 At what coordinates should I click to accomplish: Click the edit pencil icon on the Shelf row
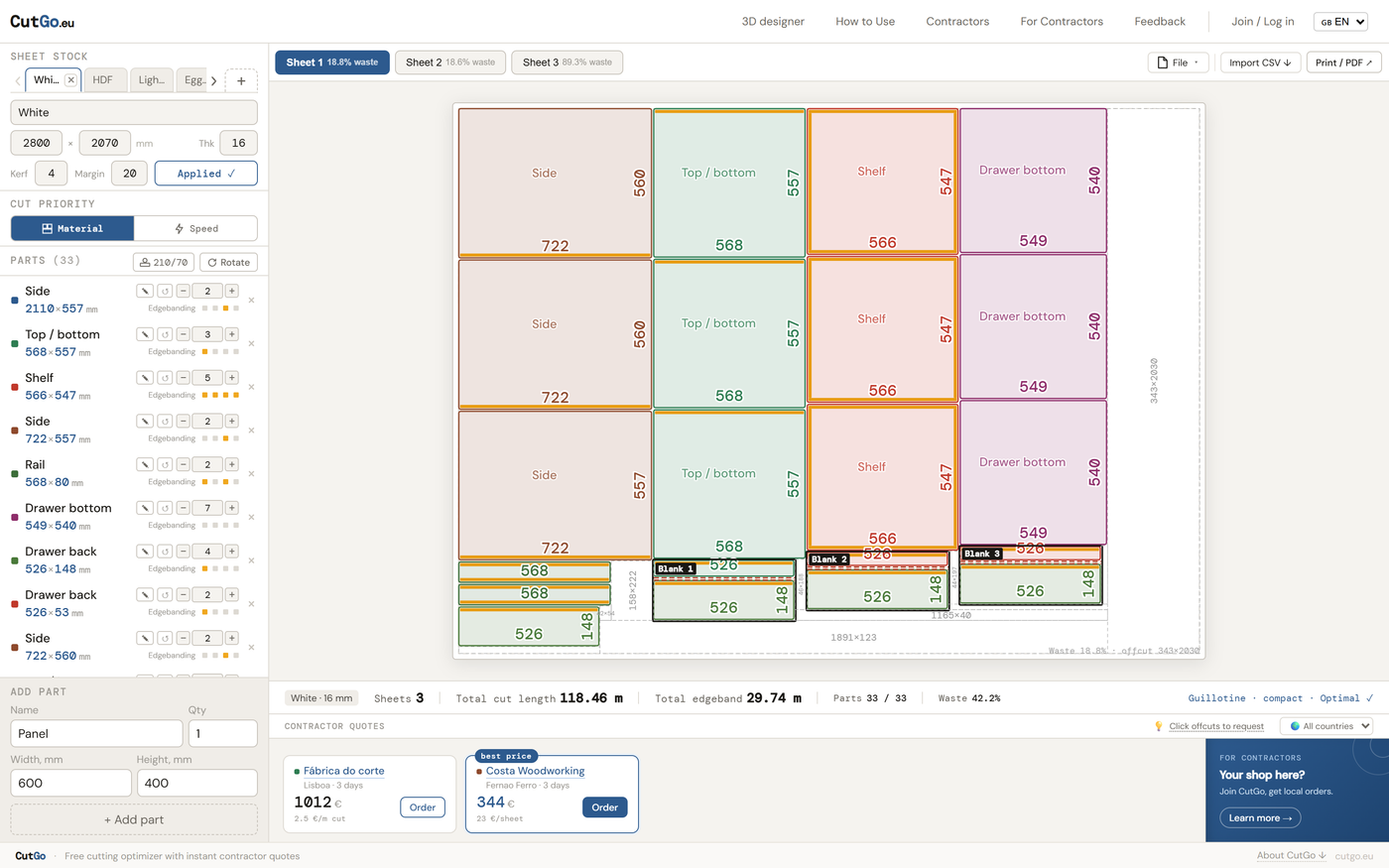[145, 378]
